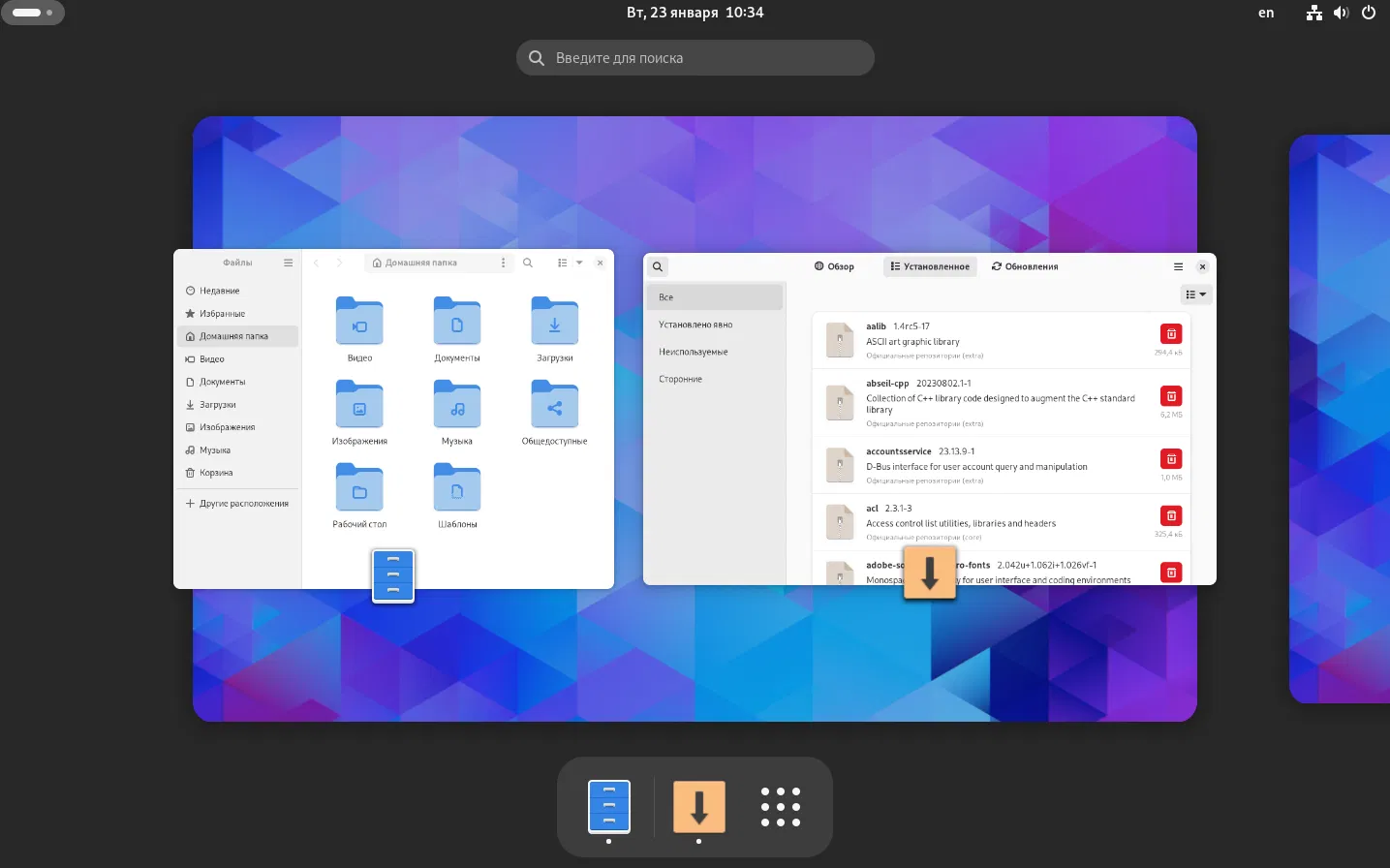Viewport: 1390px width, 868px height.
Task: Click the Files app badge on window preview
Action: click(x=393, y=575)
